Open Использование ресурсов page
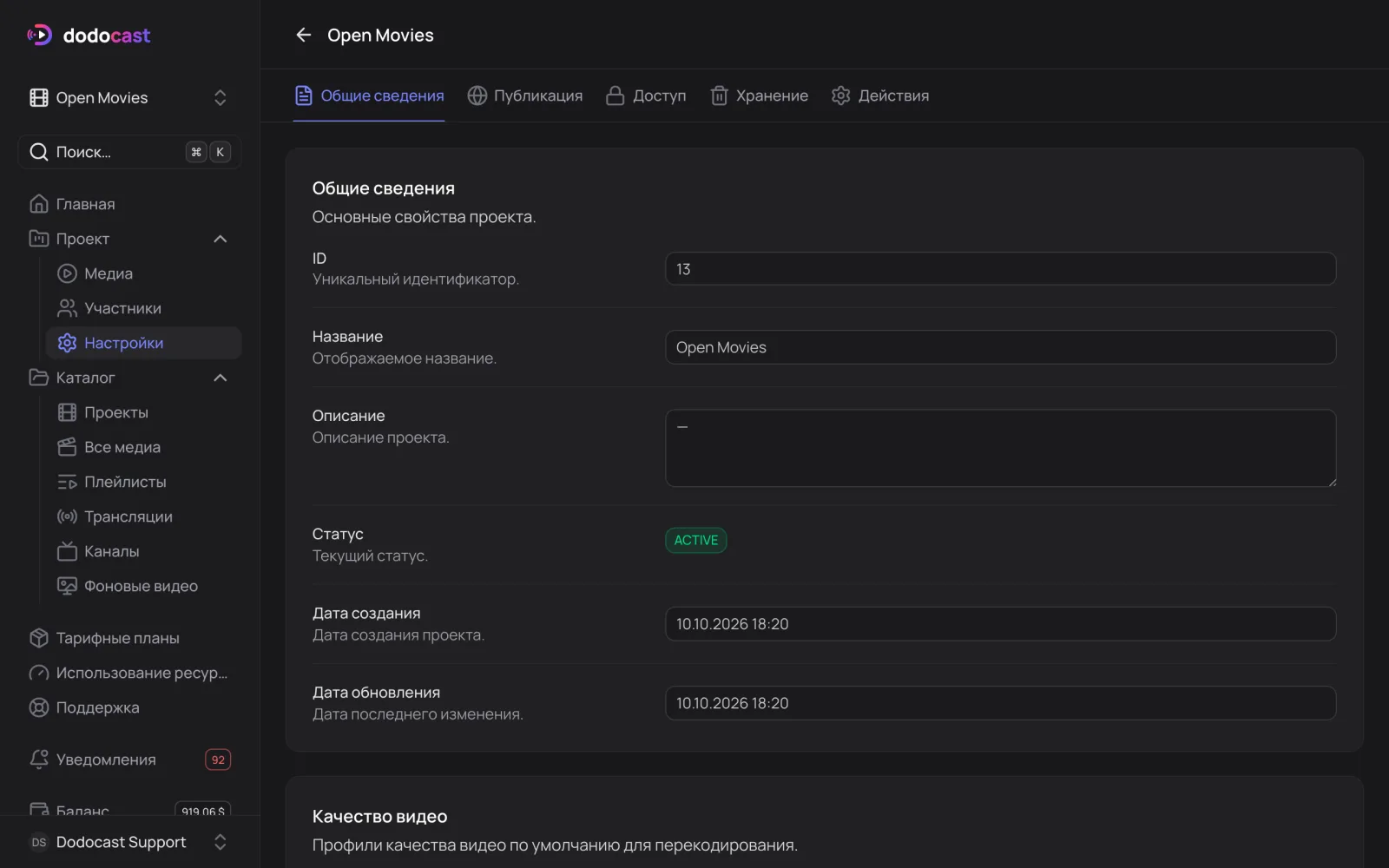Viewport: 1389px width, 868px height. click(129, 673)
